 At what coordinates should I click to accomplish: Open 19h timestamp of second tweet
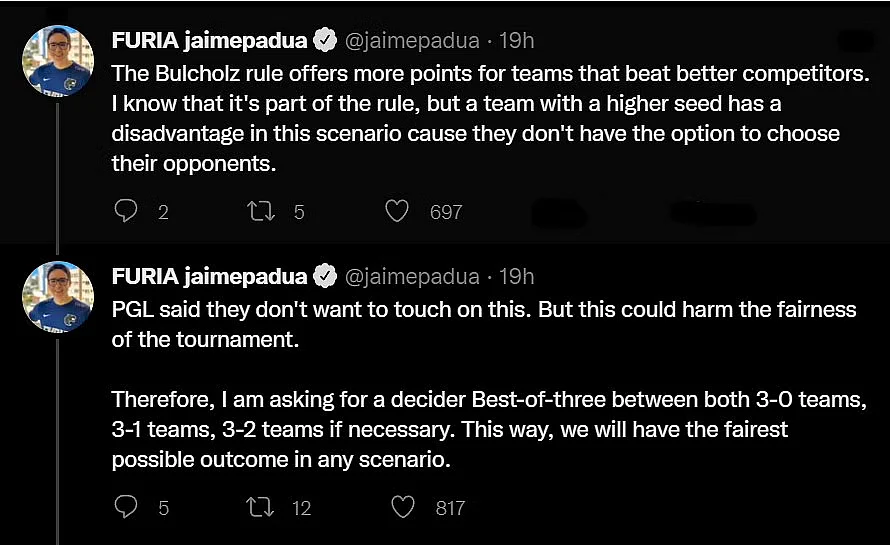click(x=517, y=276)
